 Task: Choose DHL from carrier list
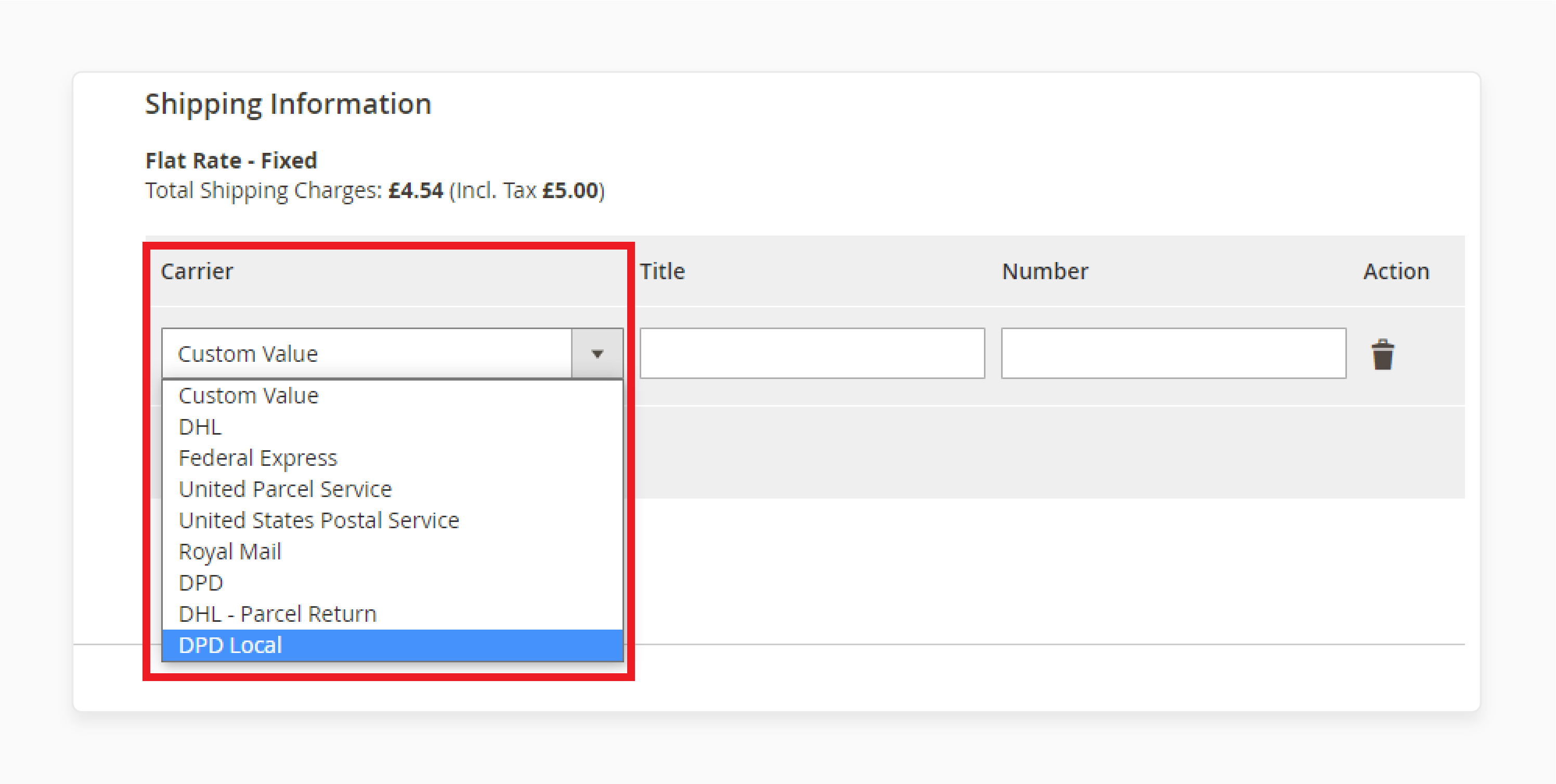click(x=393, y=427)
